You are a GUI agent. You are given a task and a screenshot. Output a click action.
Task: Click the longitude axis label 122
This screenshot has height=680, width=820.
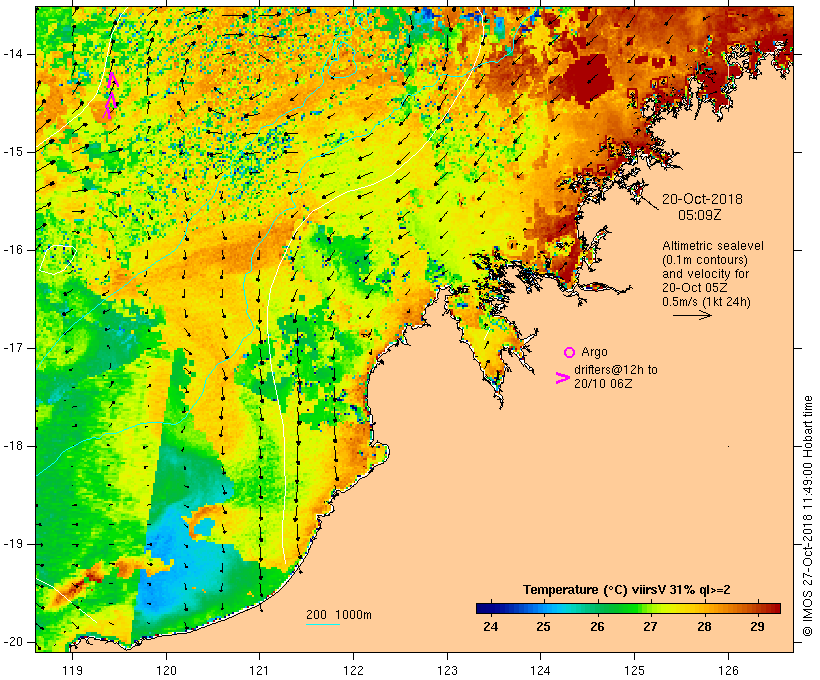point(354,670)
